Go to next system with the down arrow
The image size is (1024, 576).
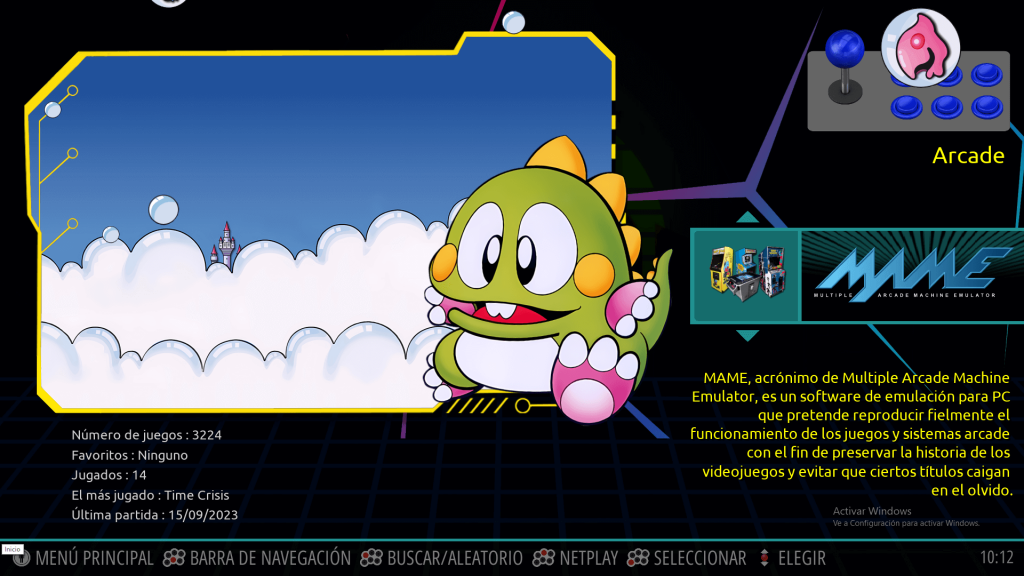pyautogui.click(x=747, y=335)
